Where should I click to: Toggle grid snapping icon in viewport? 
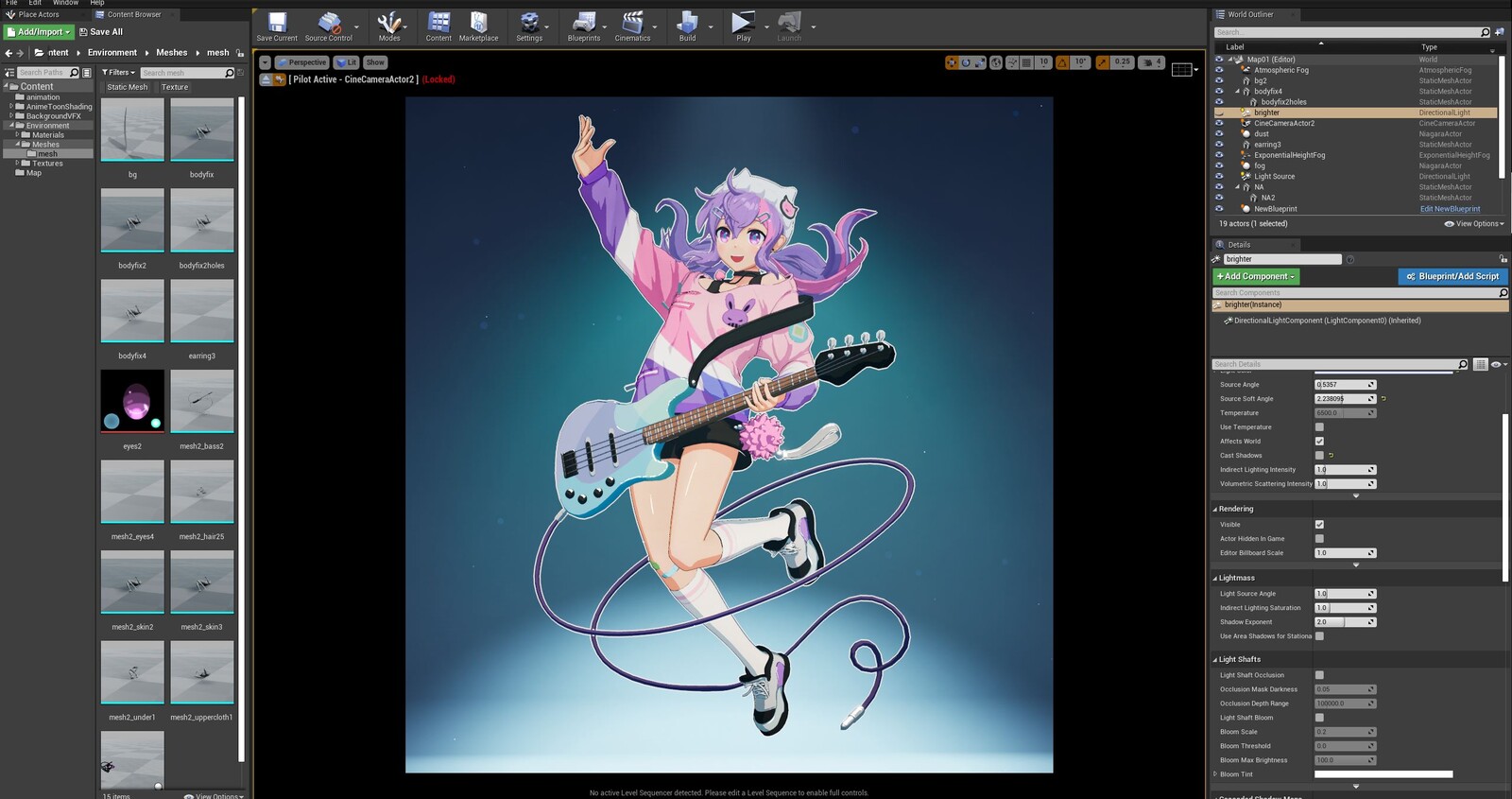1026,62
